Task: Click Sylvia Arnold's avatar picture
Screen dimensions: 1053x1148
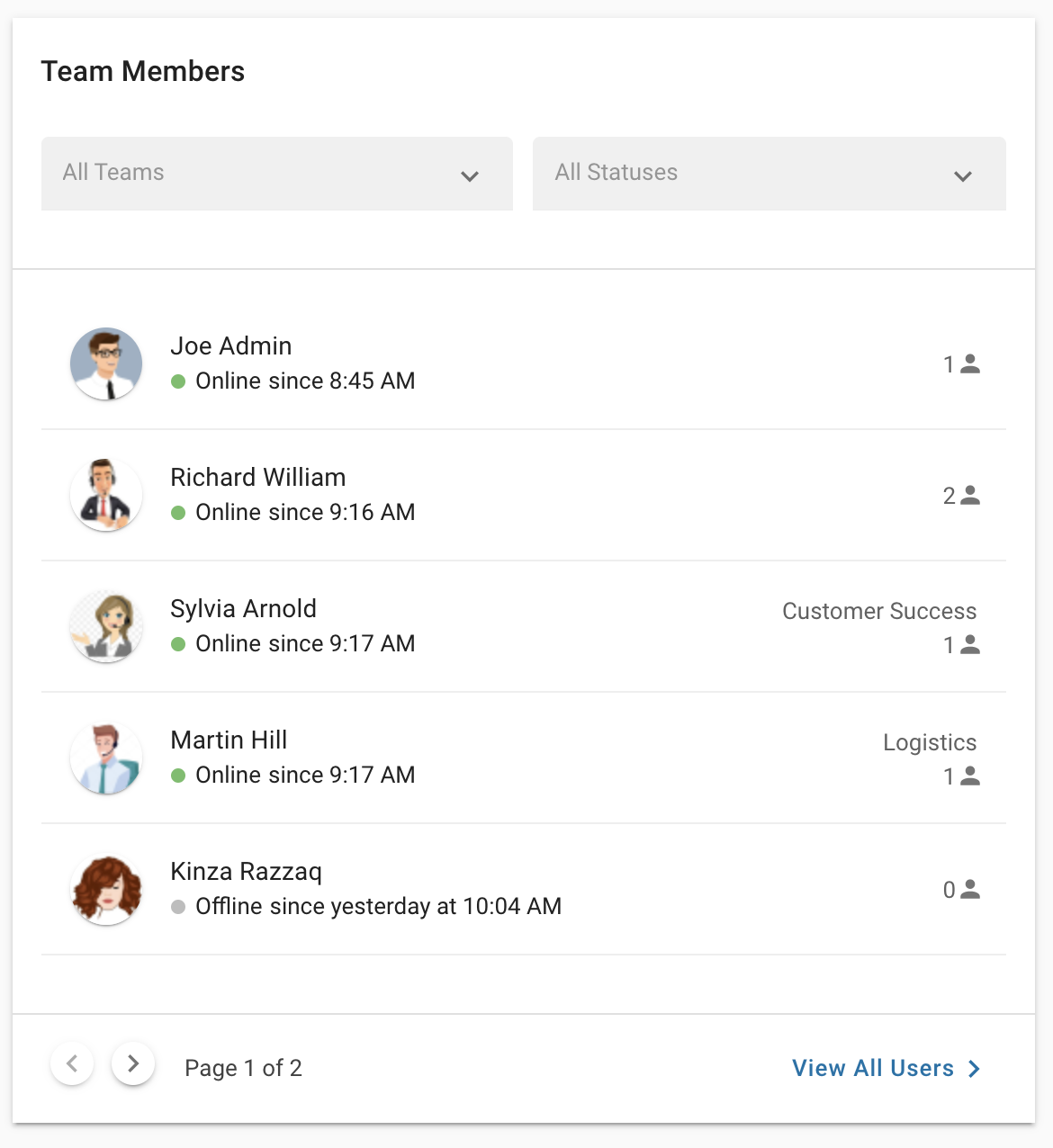Action: 106,626
